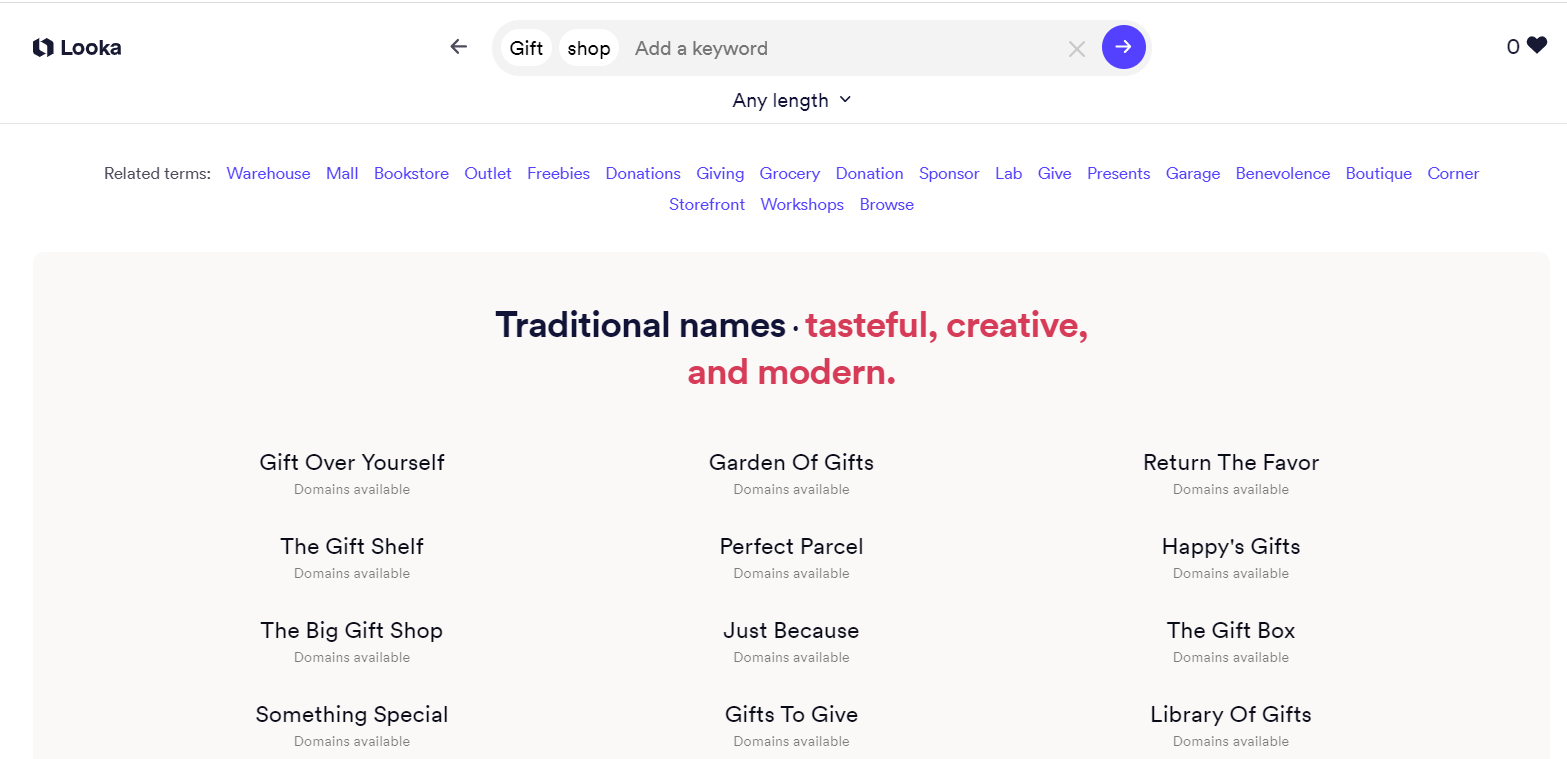
Task: Choose the name Perfect Parcel
Action: 791,546
